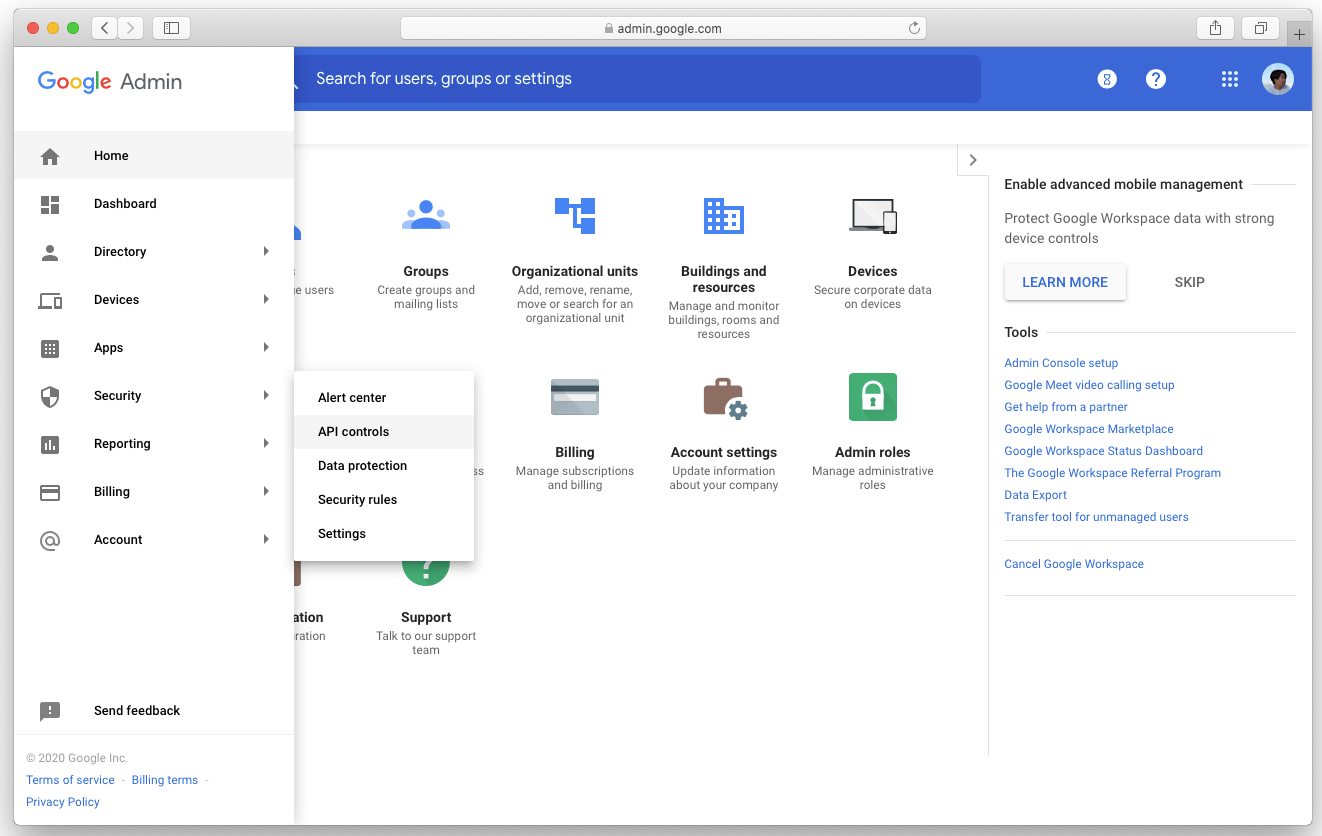This screenshot has height=836, width=1322.
Task: Open the Dashboard menu item label
Action: [125, 204]
